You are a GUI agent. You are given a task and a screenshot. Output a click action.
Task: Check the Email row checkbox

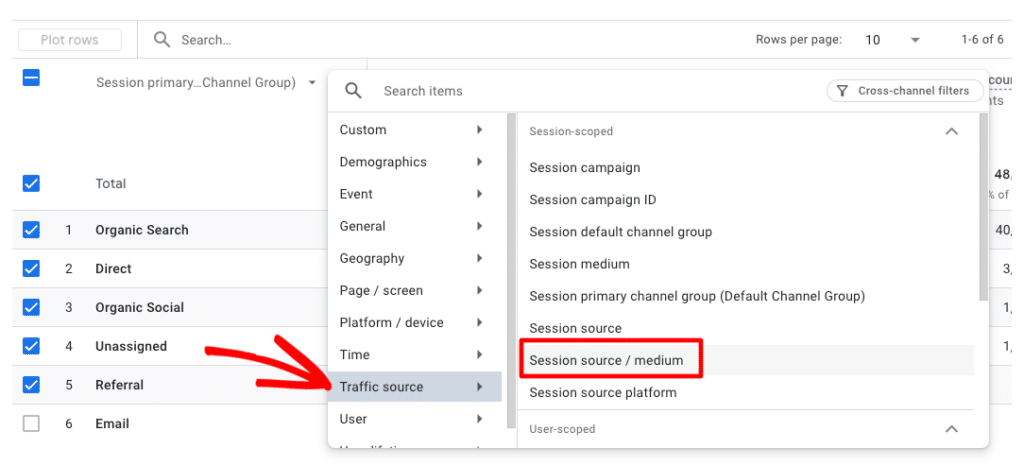point(31,423)
